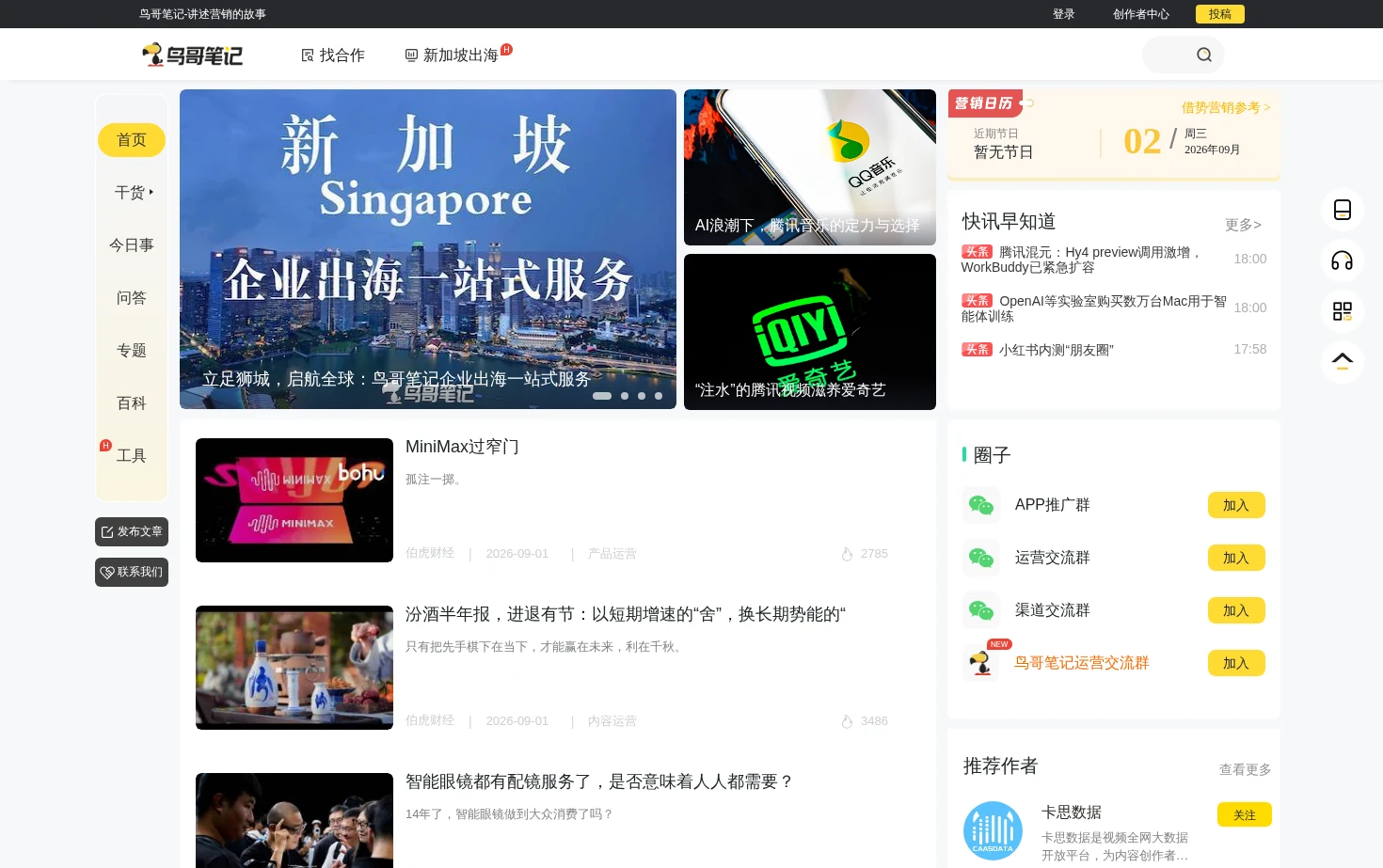Click the 头条 tag on OpenAI news
This screenshot has height=868, width=1383.
977,300
